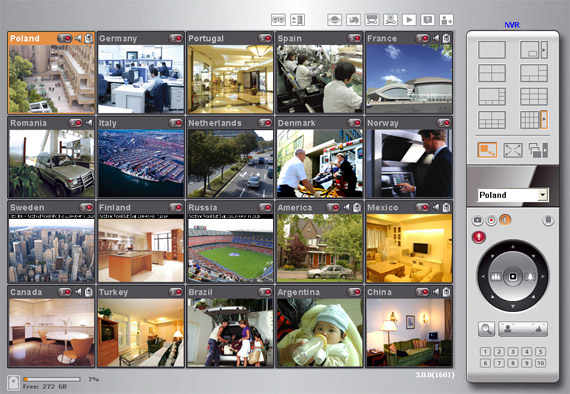Screen dimensions: 570x394
Task: Select the 4x4 grid layout
Action: [x=529, y=120]
